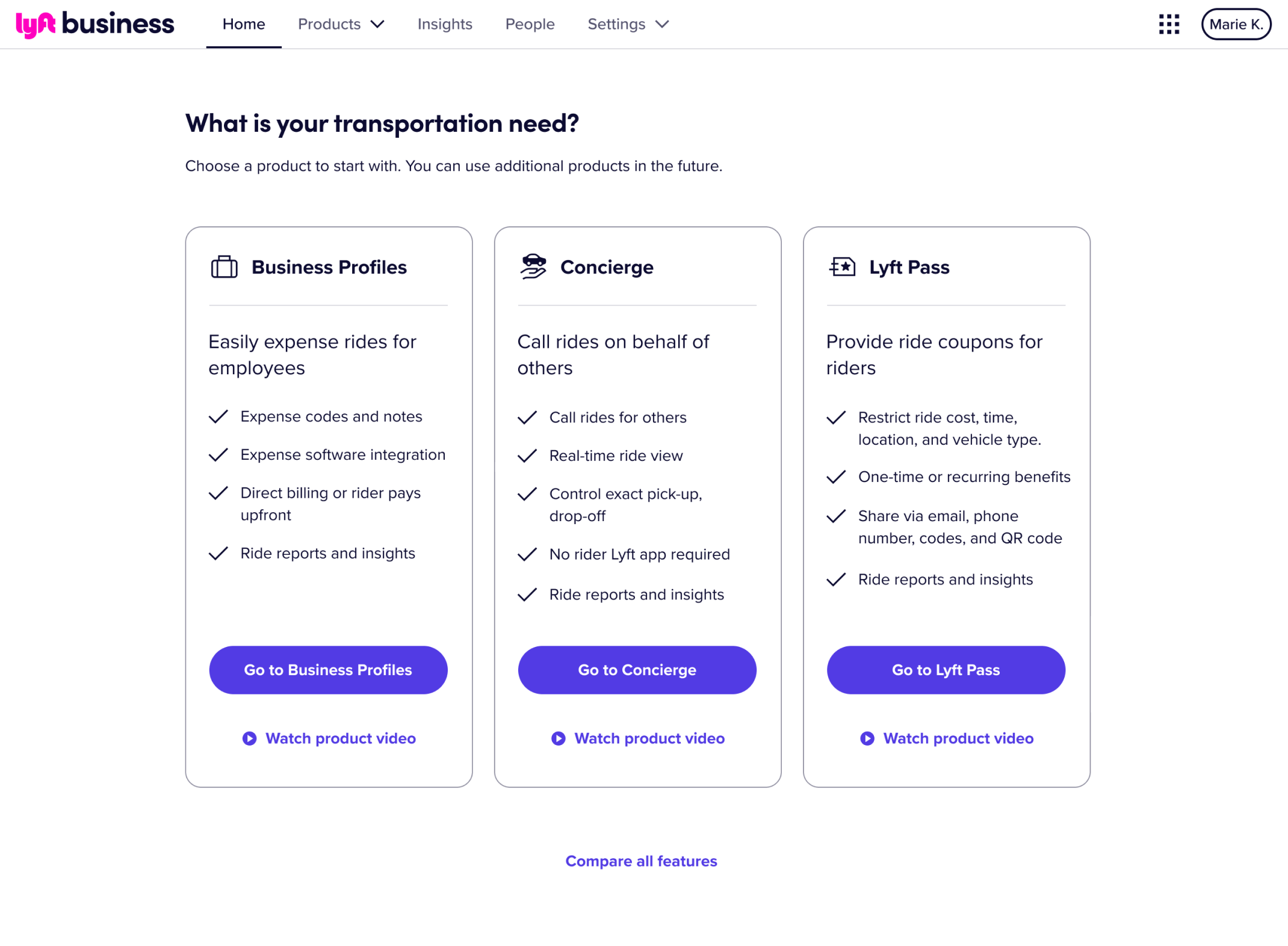Click the Lyft Pass ticket icon
1288x946 pixels.
tap(843, 267)
